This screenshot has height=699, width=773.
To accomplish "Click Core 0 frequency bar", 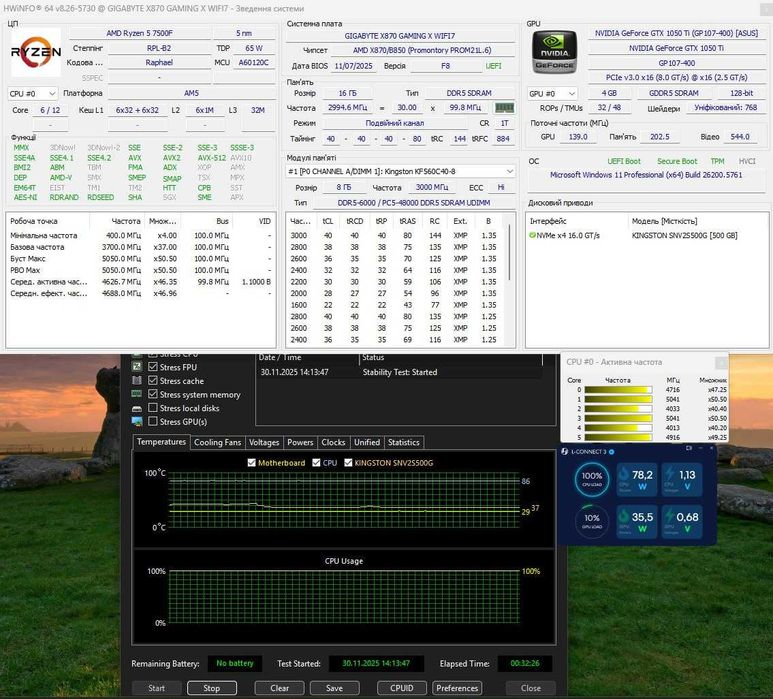I will (x=618, y=389).
